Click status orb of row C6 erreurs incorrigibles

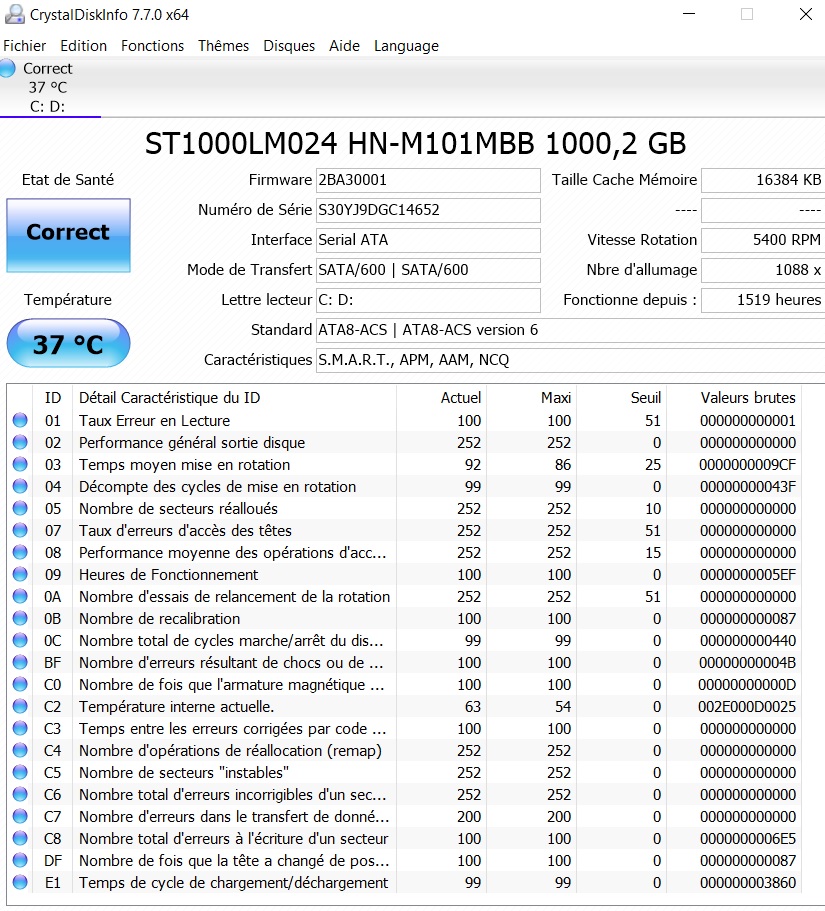(x=20, y=794)
